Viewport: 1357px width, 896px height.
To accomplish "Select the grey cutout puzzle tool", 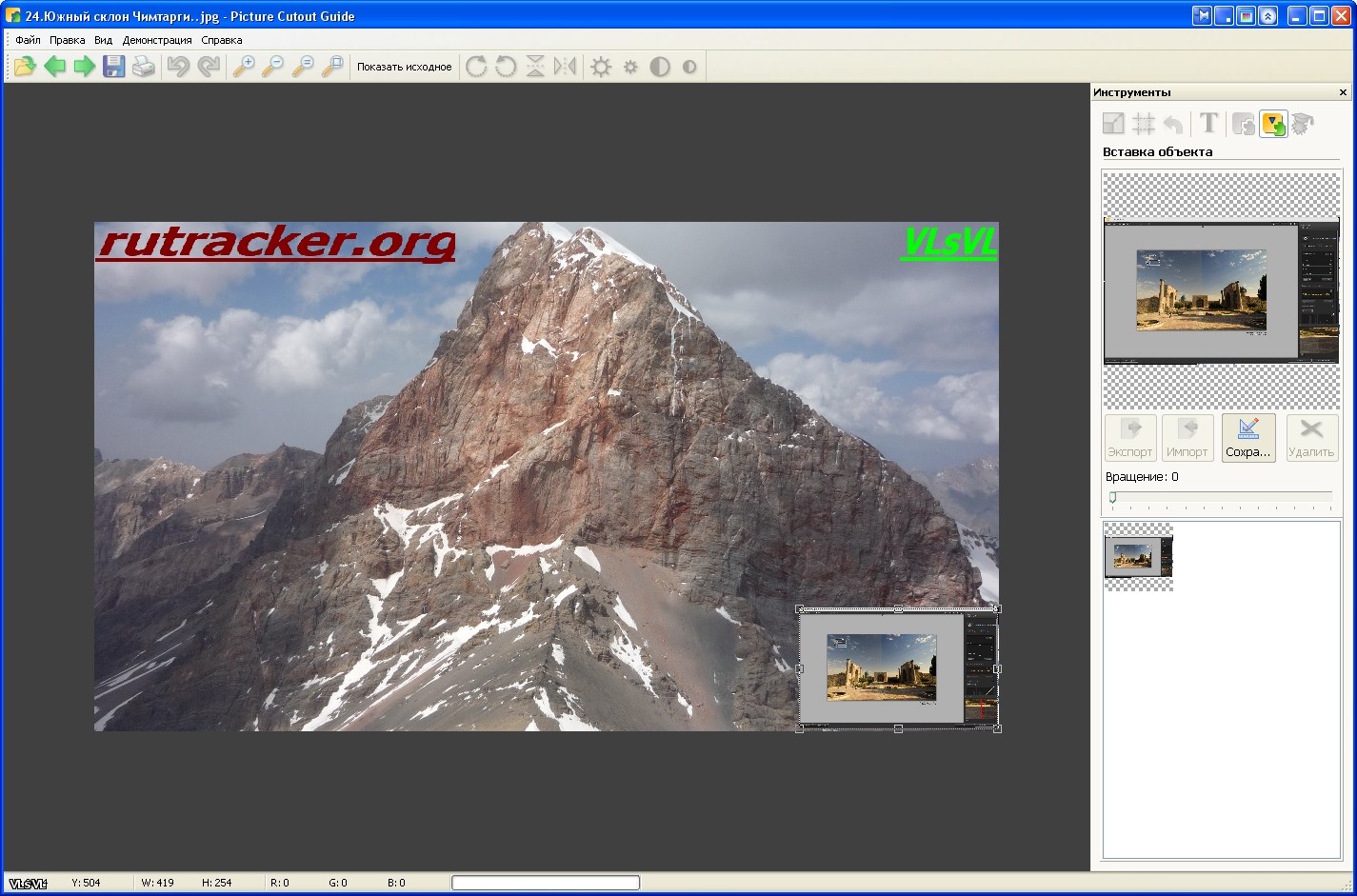I will click(1244, 124).
